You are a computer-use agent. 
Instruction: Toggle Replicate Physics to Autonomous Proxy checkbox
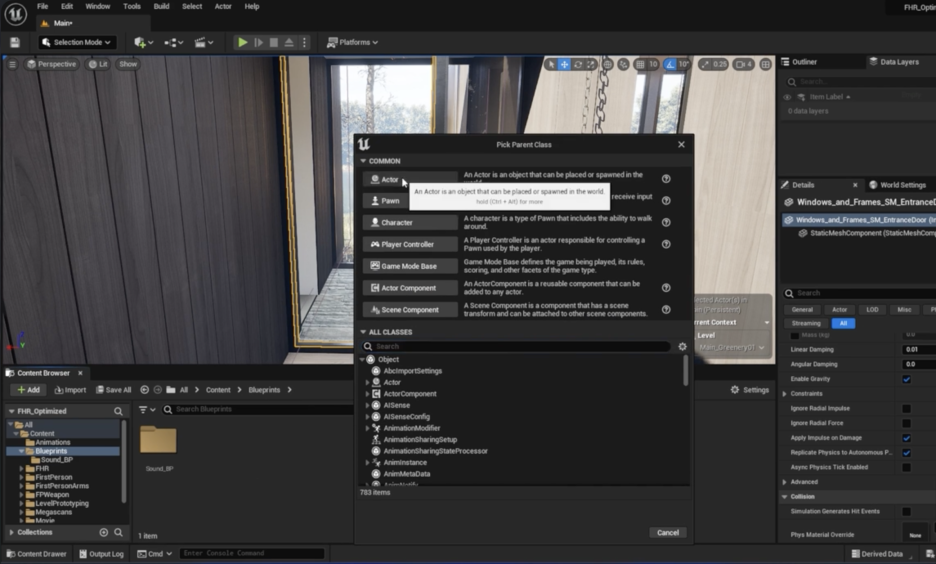coord(906,453)
